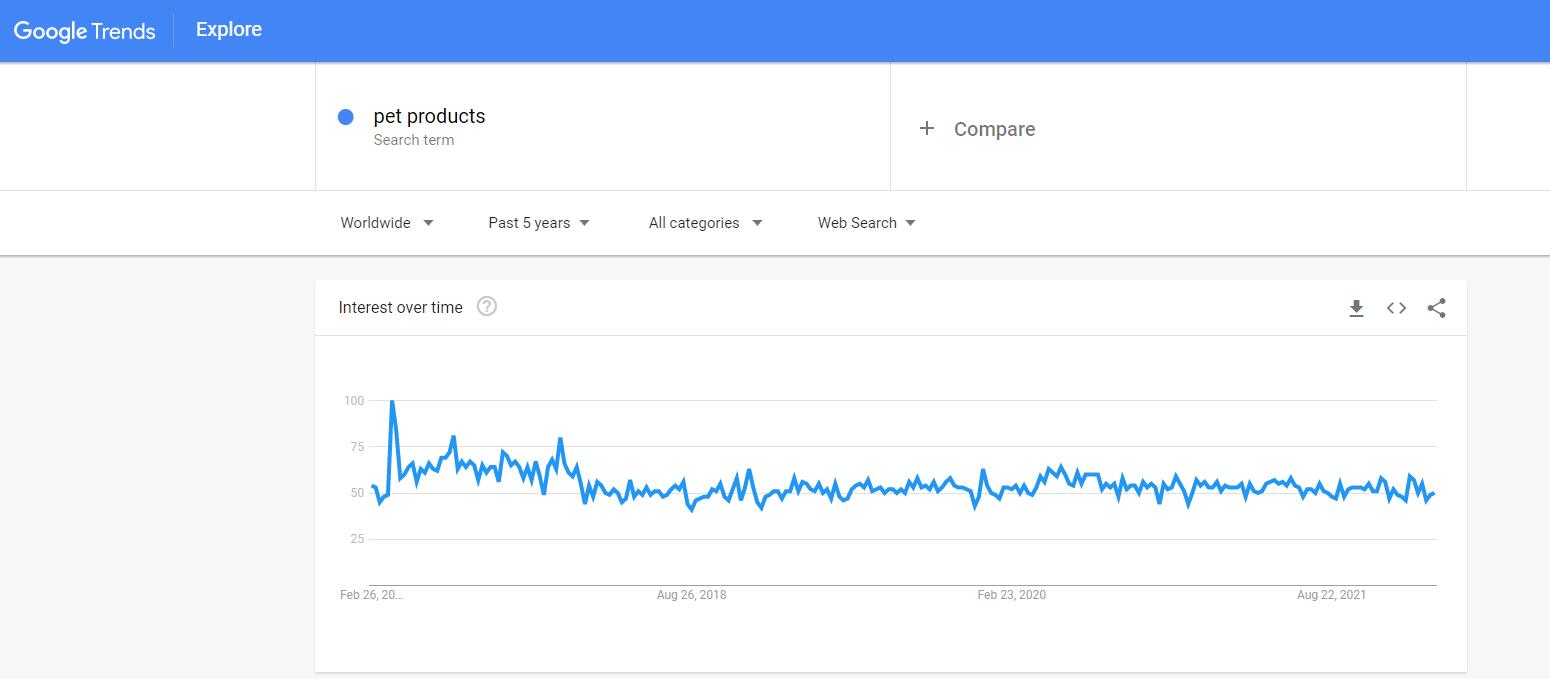Click the blue dot beside pet products
This screenshot has width=1550, height=679.
pyautogui.click(x=346, y=117)
